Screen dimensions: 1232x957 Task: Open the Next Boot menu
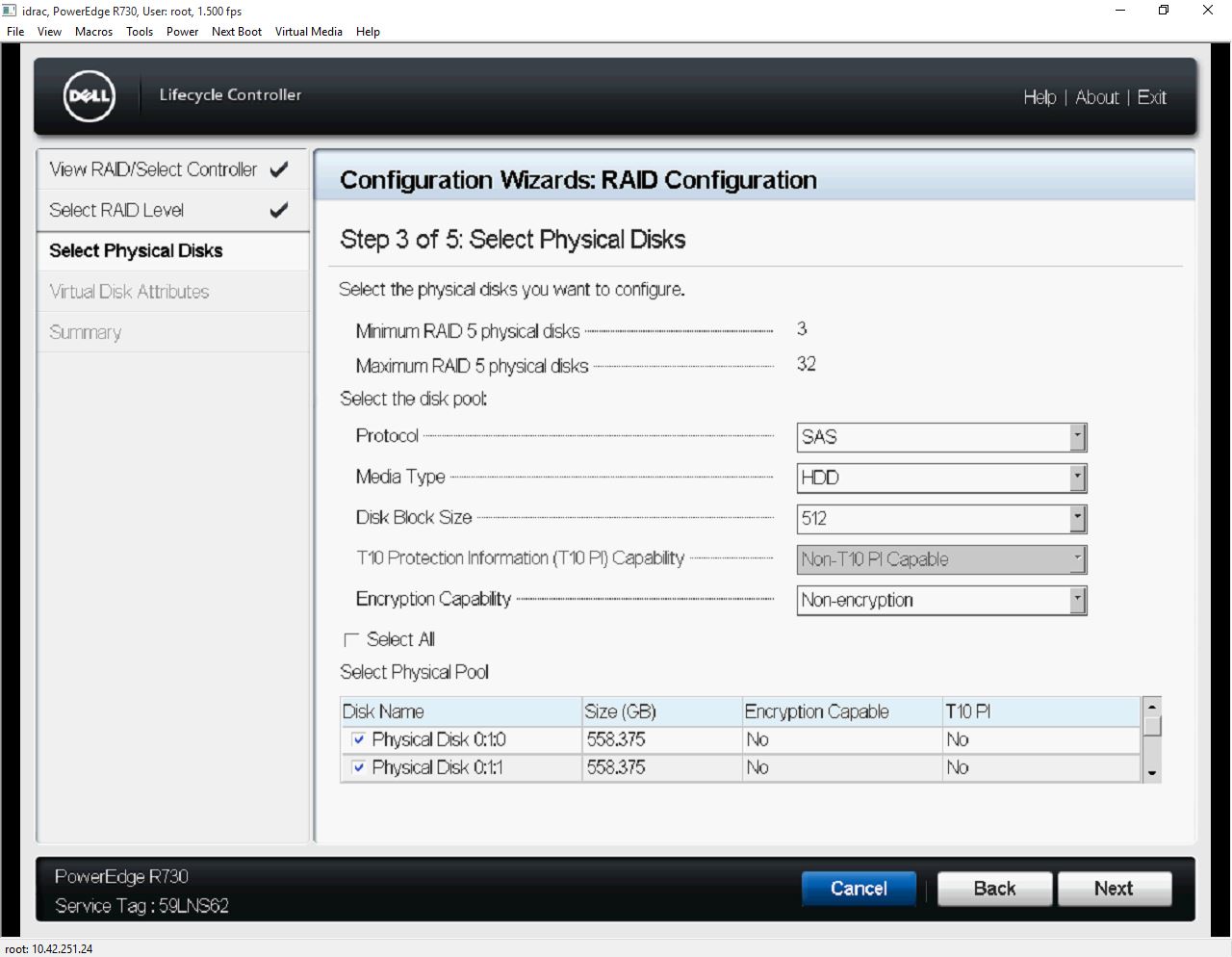[237, 31]
